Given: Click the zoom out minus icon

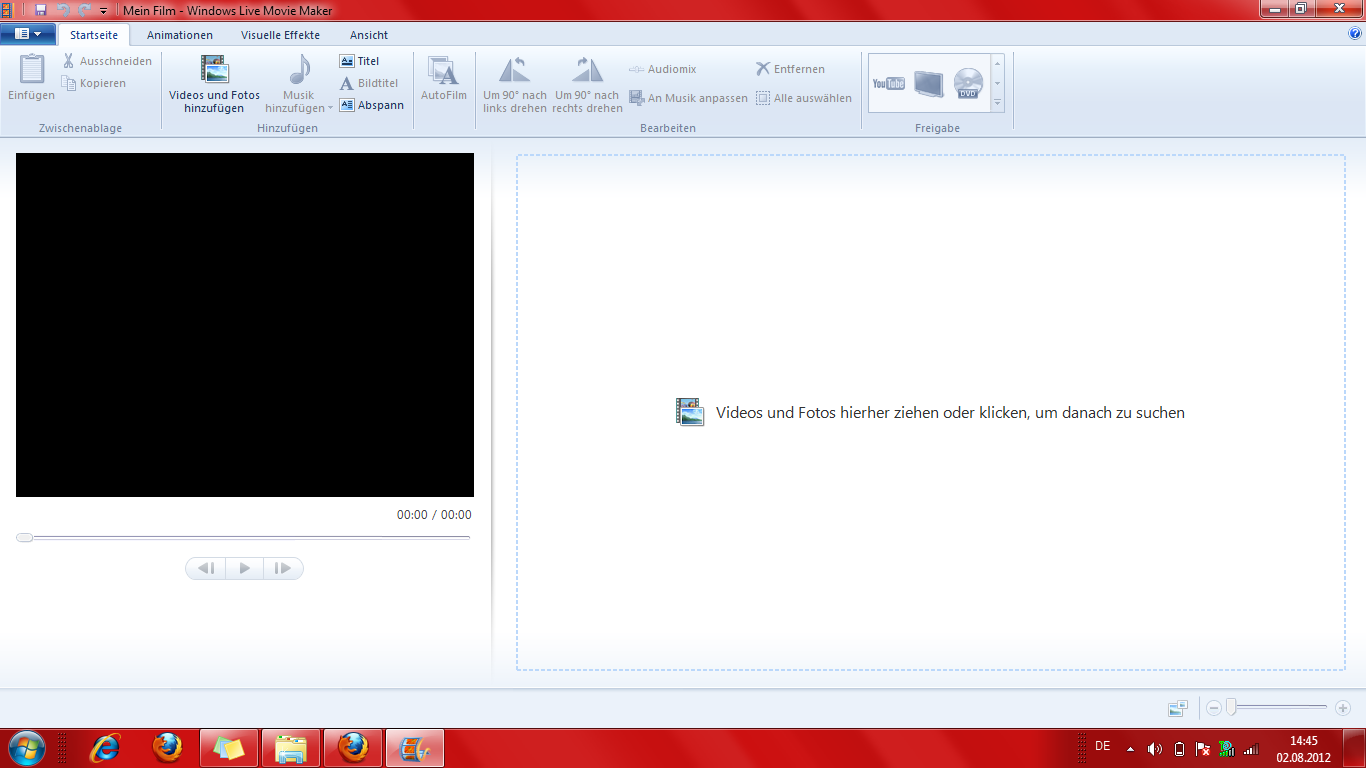Looking at the screenshot, I should click(1214, 708).
